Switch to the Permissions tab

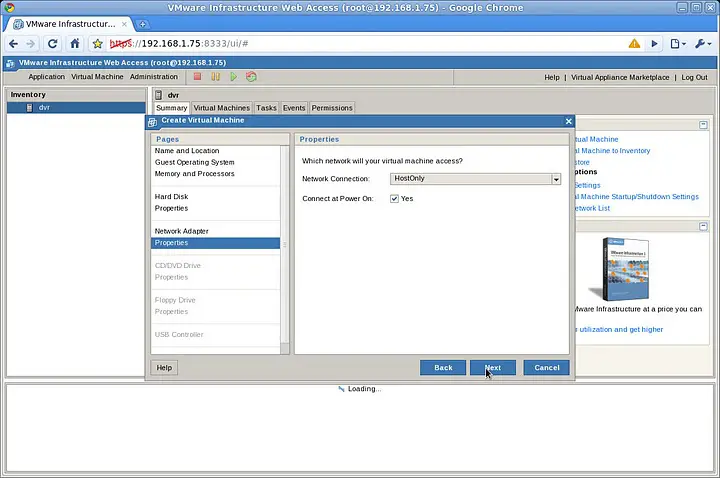331,108
